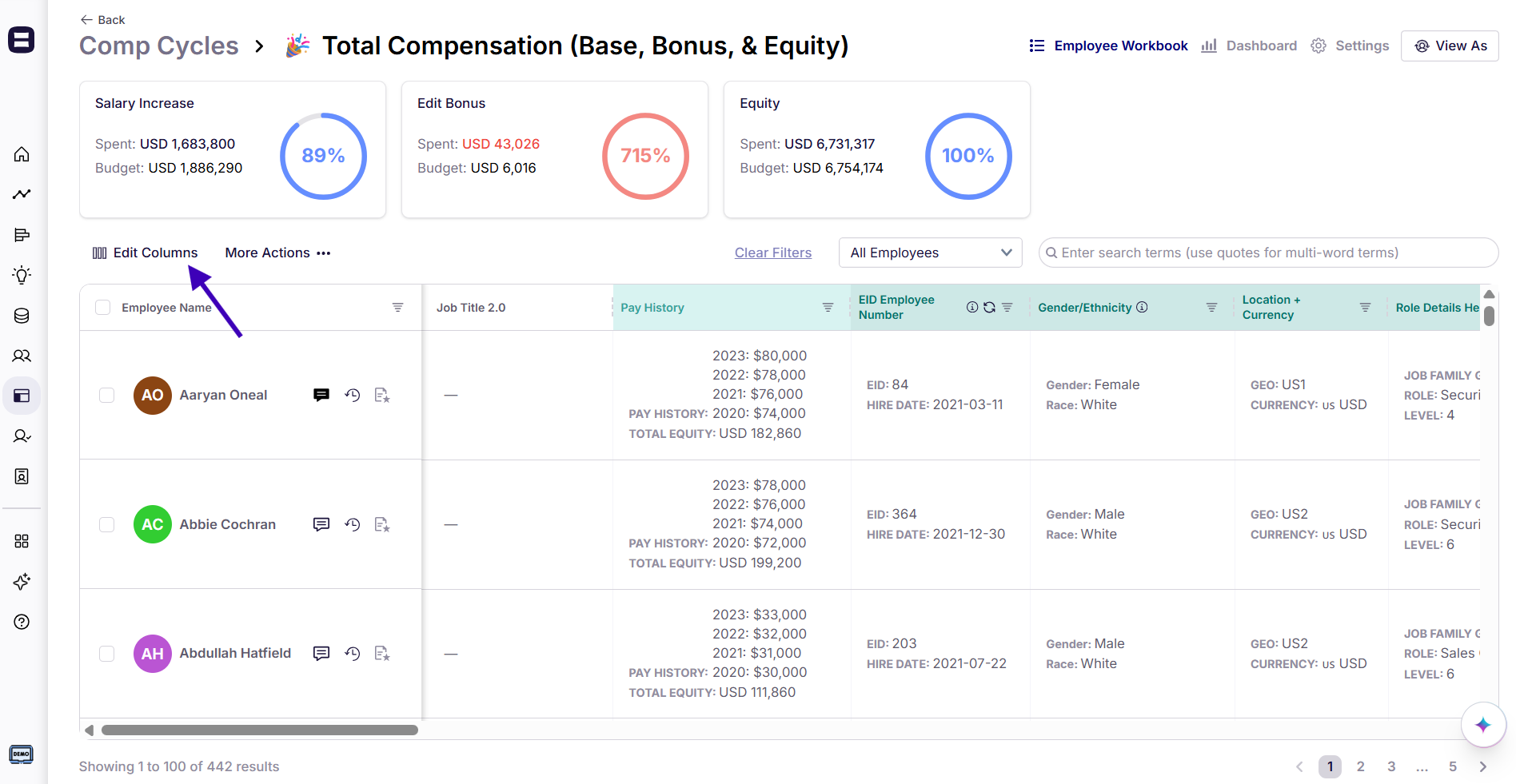Click the View As button

[x=1450, y=46]
